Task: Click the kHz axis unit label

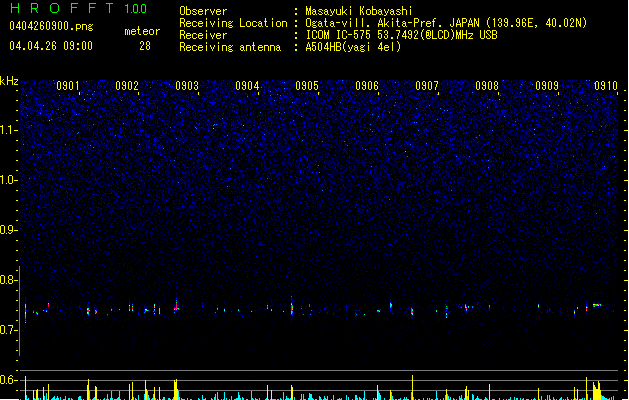Action: [x=9, y=81]
